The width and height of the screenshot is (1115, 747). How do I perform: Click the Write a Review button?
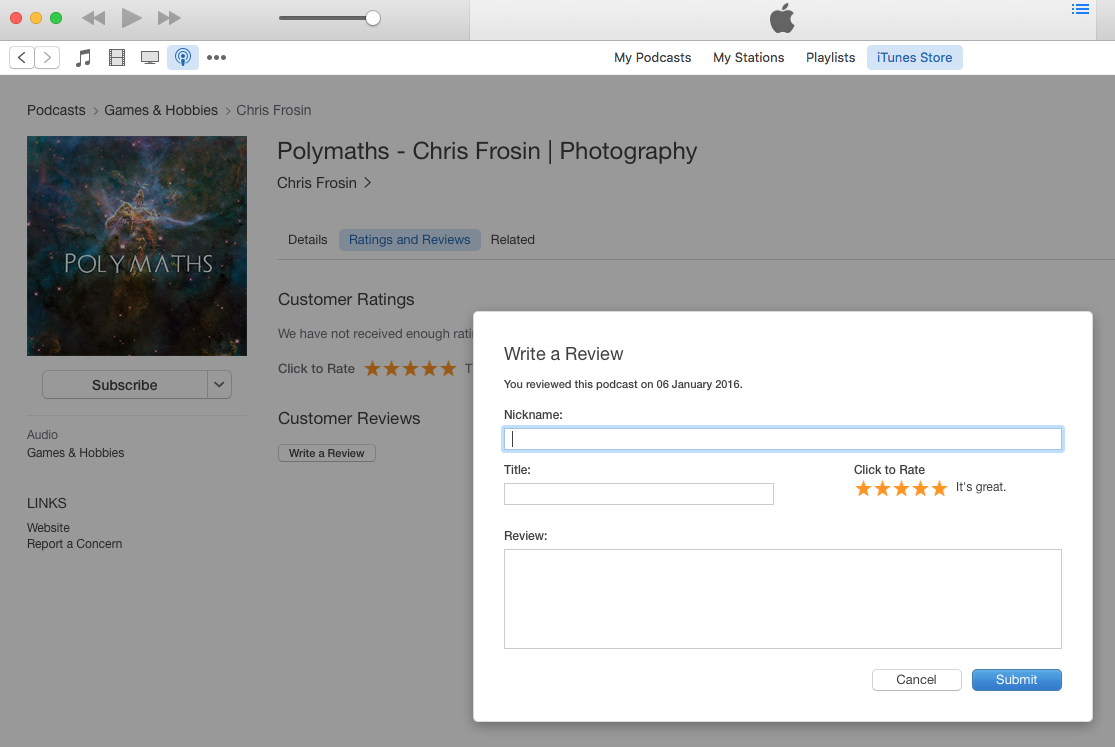326,453
